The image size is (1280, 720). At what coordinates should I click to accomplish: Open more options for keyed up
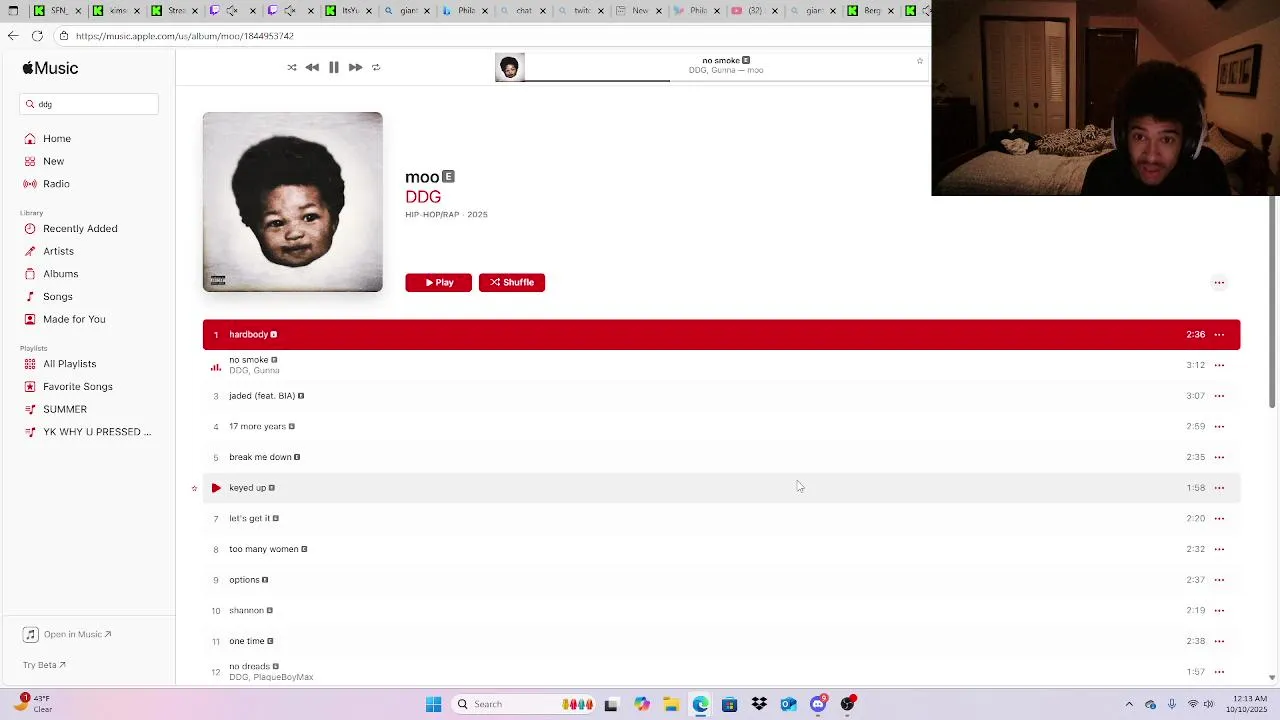pos(1219,488)
